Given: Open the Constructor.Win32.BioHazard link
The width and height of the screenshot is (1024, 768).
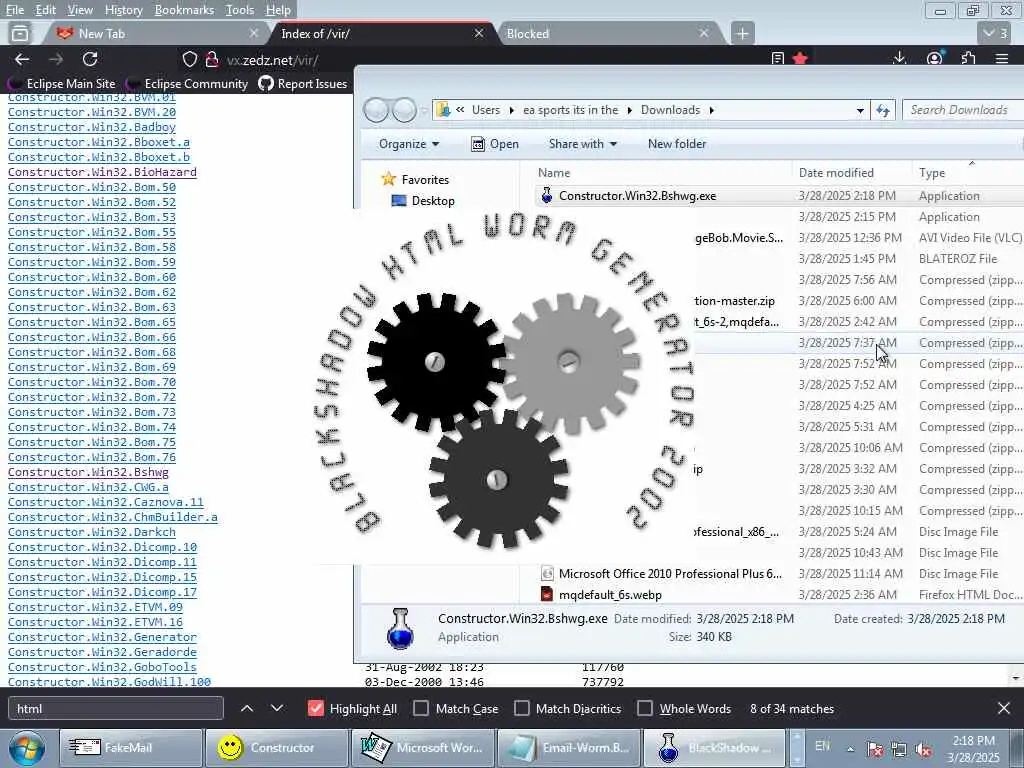Looking at the screenshot, I should [x=102, y=172].
